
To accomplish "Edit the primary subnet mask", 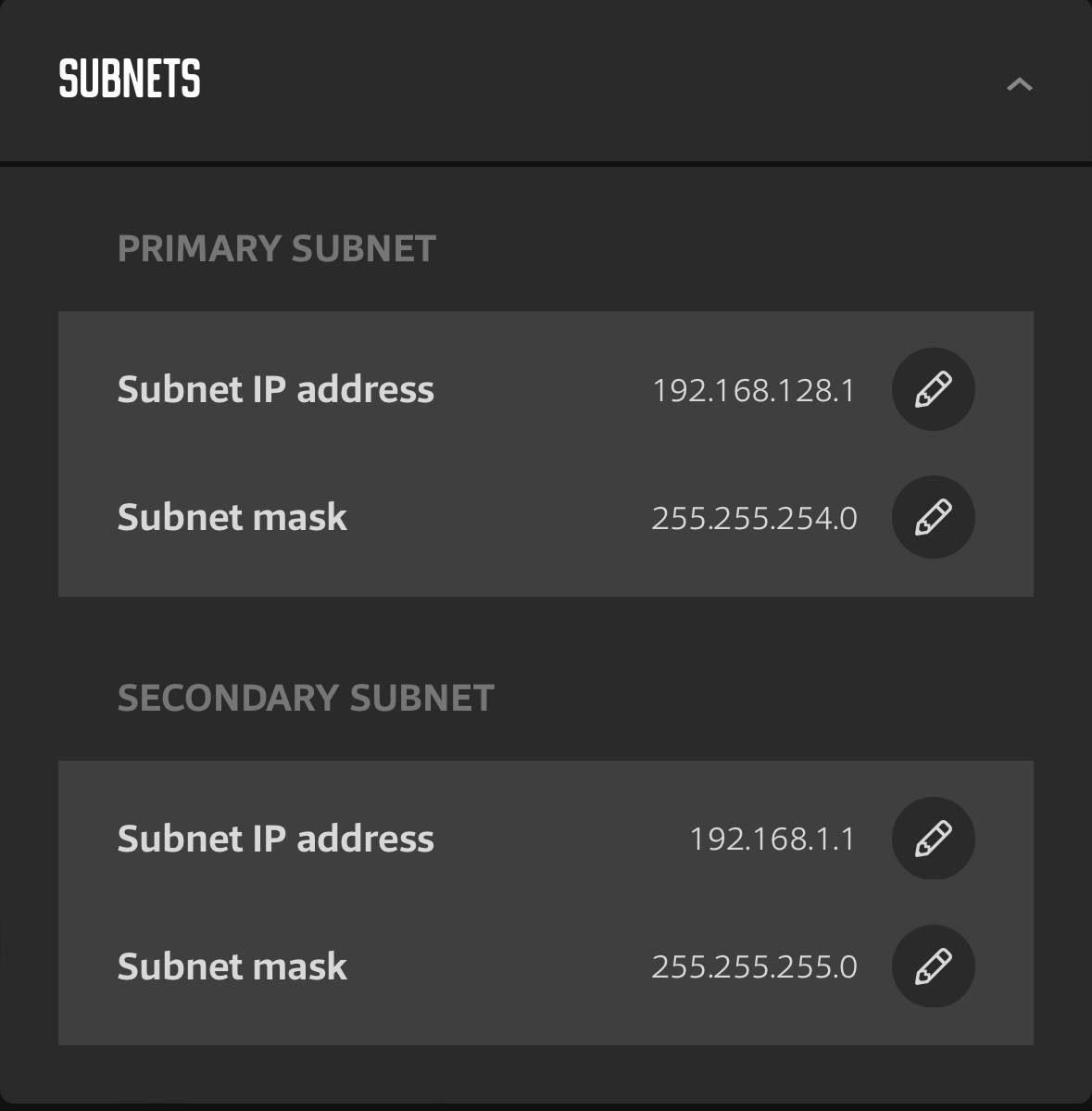I will 933,517.
